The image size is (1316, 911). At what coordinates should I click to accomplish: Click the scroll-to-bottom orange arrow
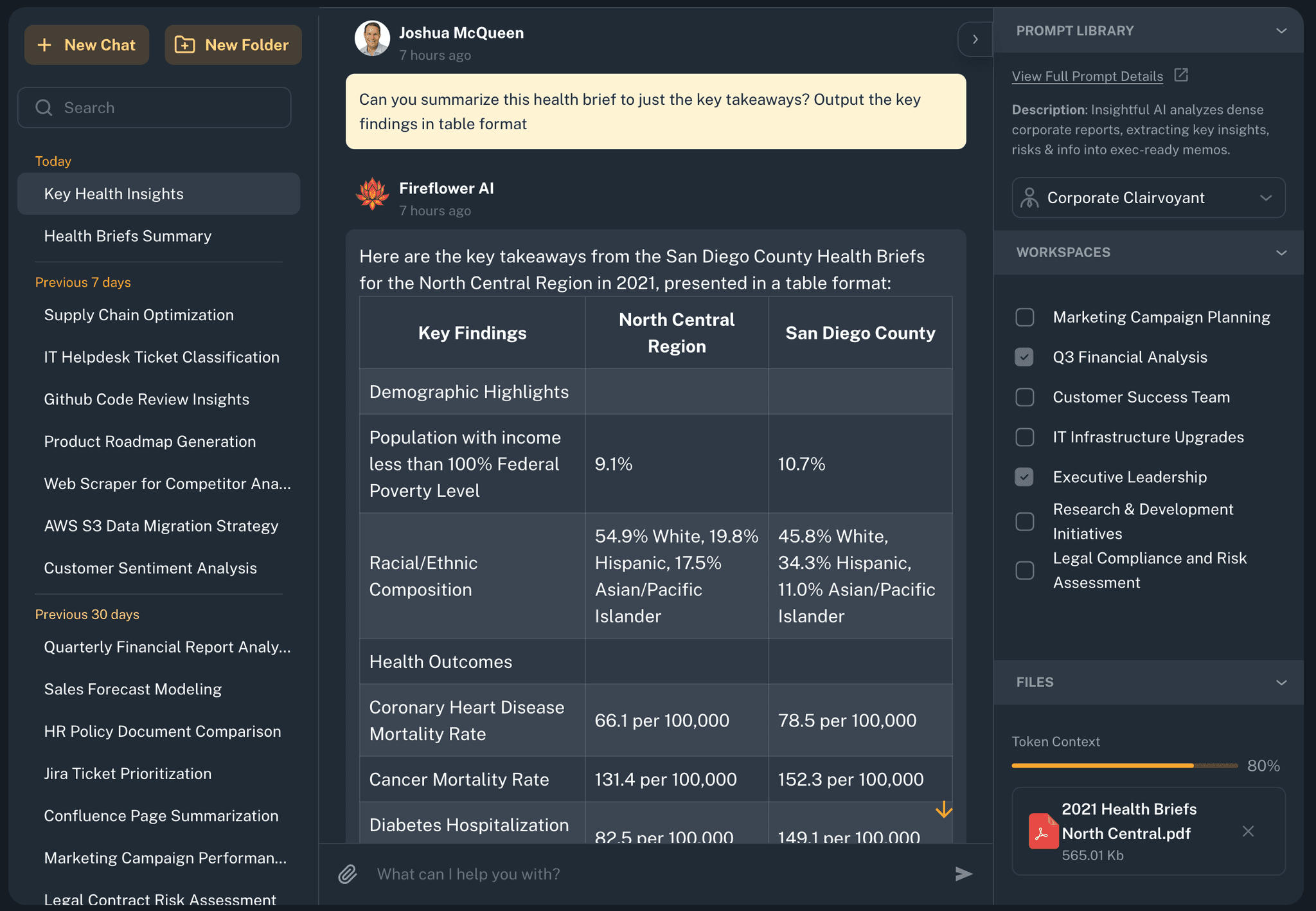(x=944, y=809)
